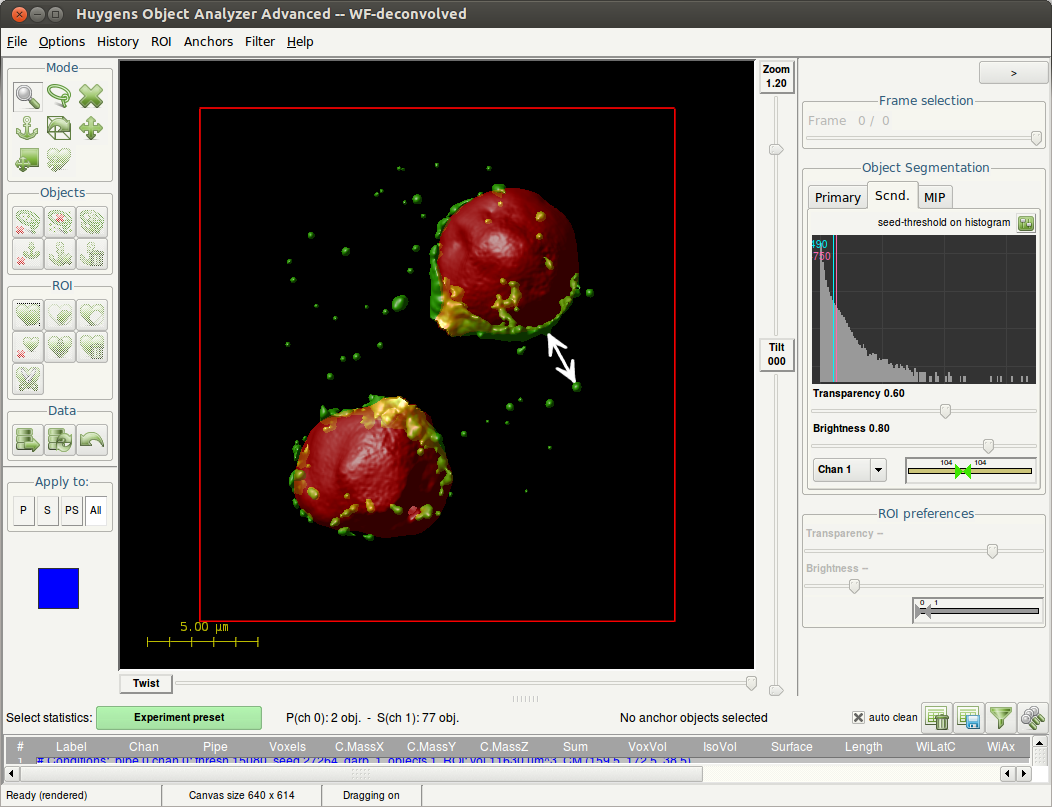Viewport: 1052px width, 807px height.
Task: Select the lasso mode tool
Action: 59,96
